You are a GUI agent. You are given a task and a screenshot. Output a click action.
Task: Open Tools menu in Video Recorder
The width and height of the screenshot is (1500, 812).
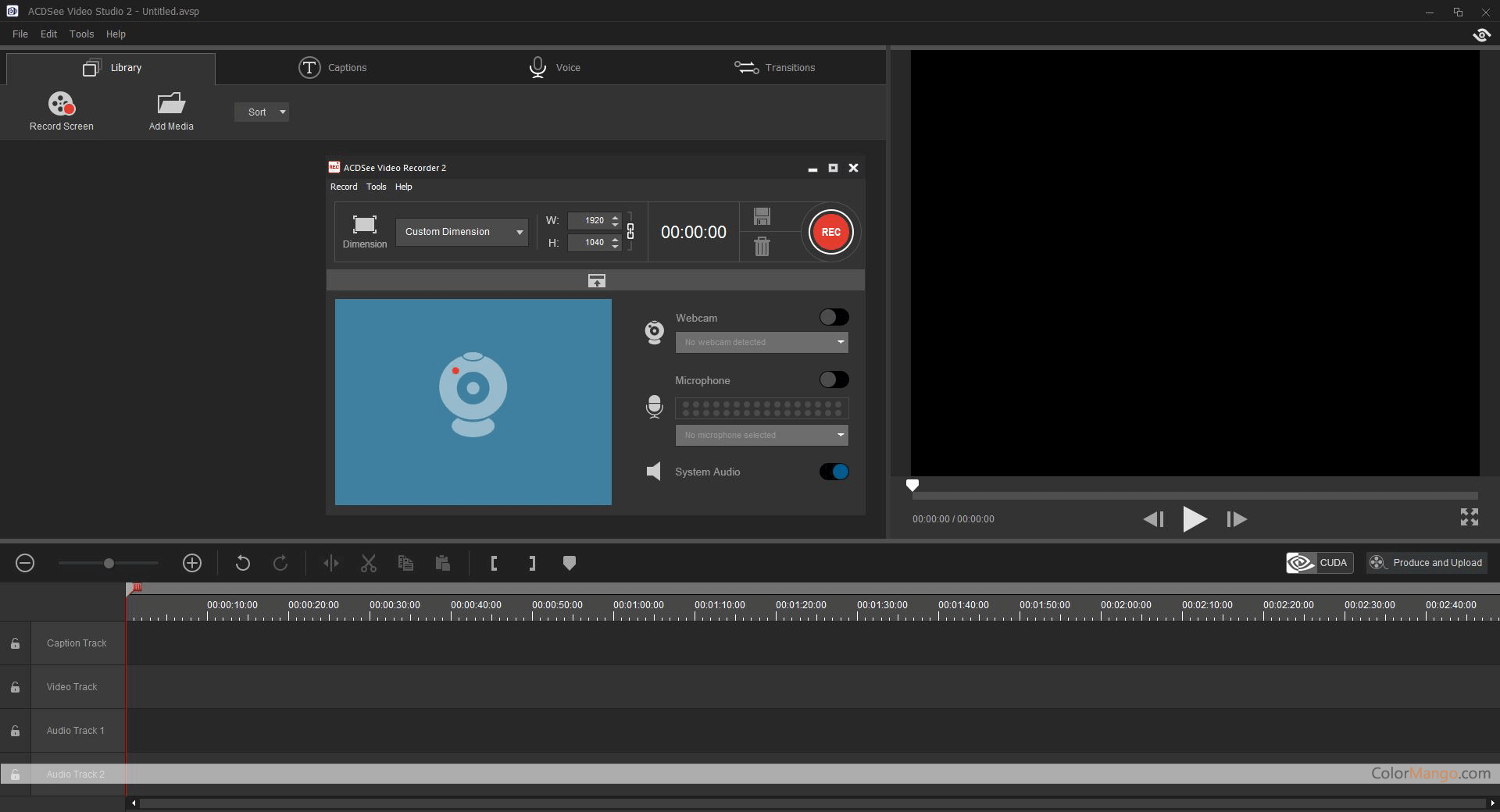pyautogui.click(x=376, y=187)
